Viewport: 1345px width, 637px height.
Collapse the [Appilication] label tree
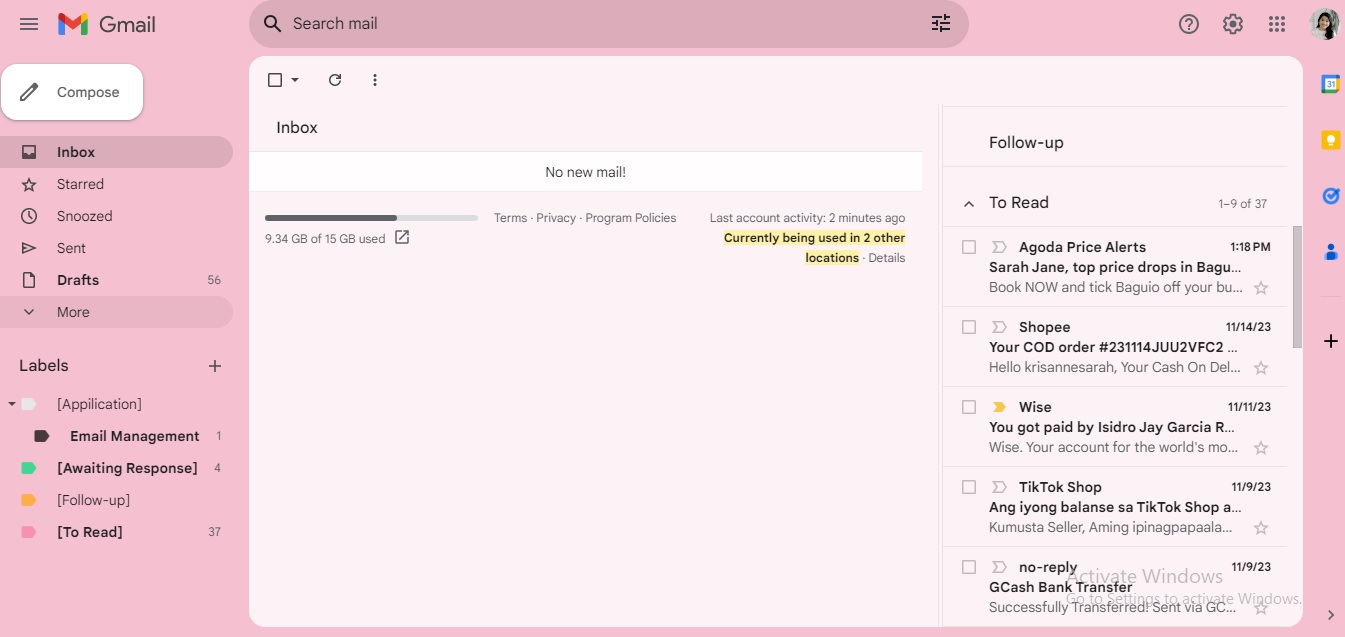(12, 404)
